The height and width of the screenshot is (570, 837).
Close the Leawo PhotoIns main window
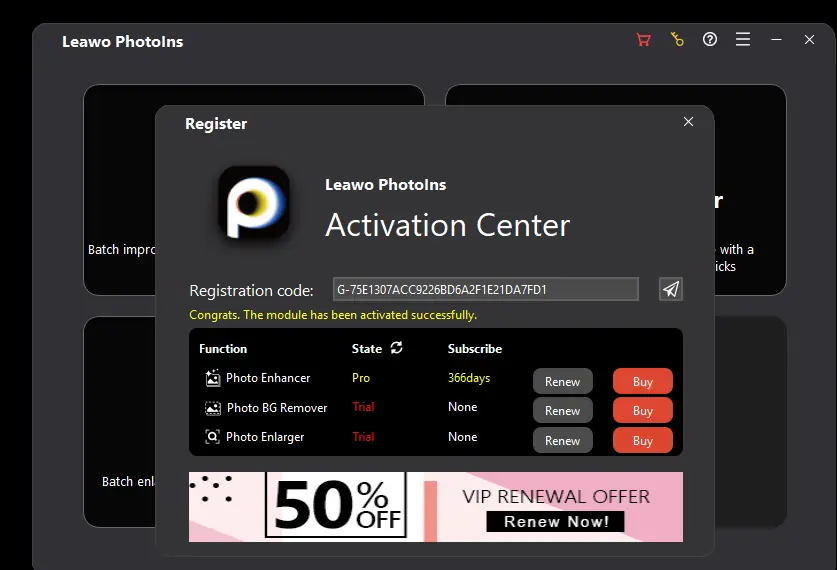click(809, 39)
